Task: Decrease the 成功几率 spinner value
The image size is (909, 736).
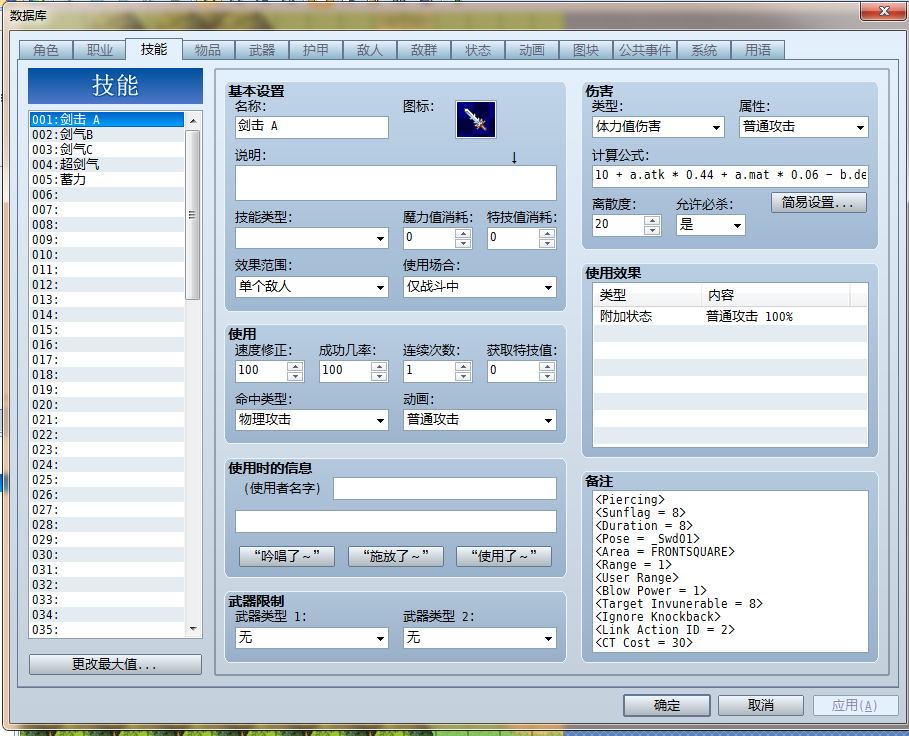Action: pos(379,376)
